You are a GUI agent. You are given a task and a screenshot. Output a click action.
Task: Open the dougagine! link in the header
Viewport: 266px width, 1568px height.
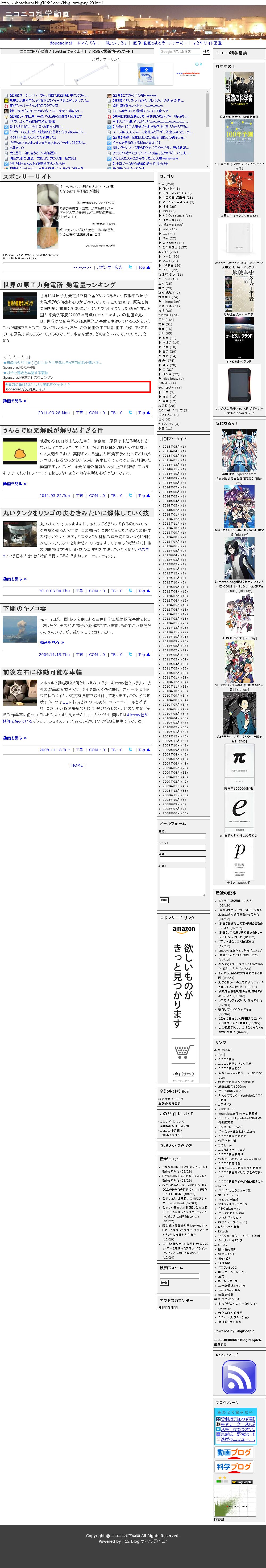(61, 43)
